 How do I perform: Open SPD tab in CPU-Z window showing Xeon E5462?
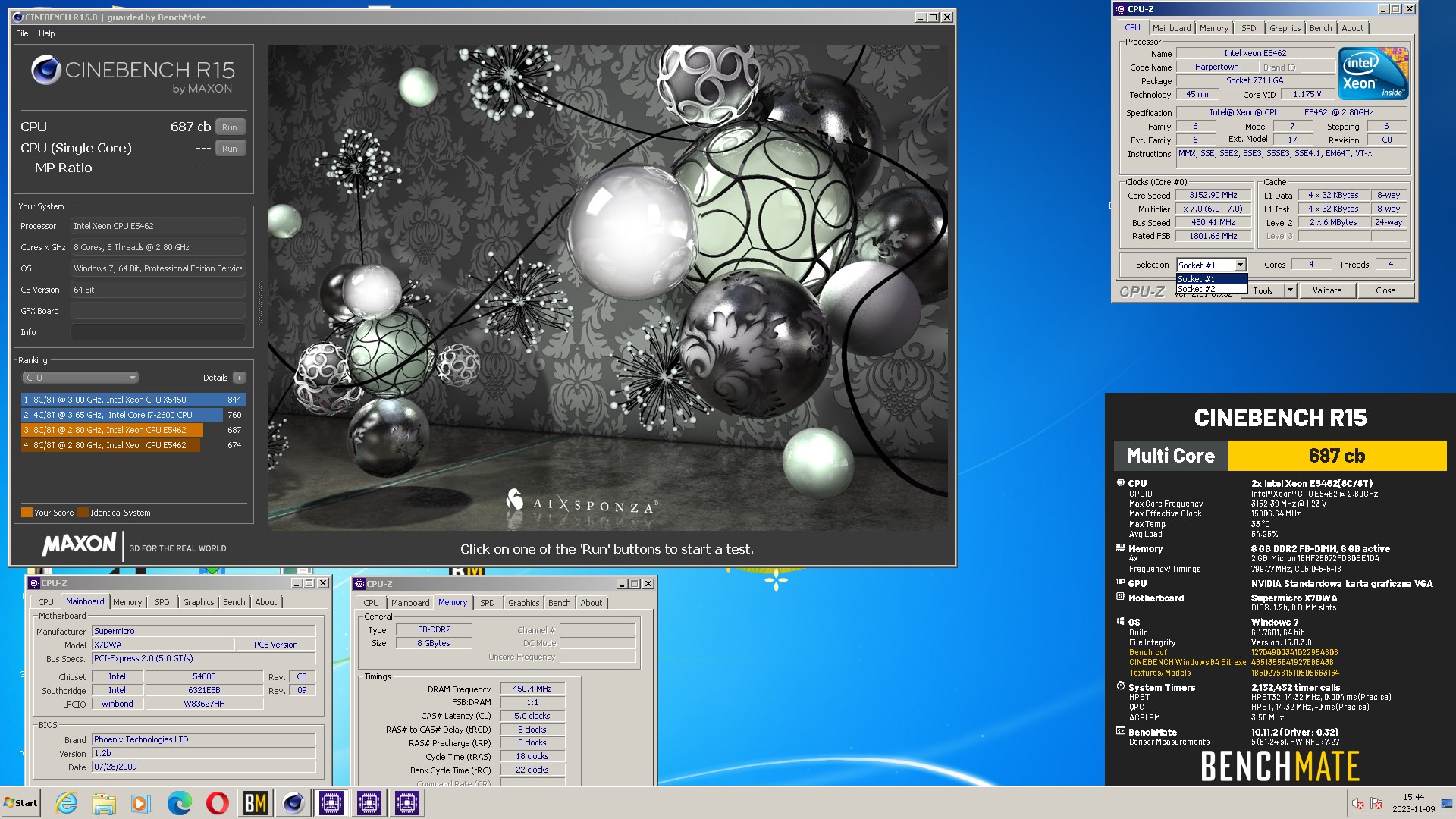click(x=1249, y=28)
